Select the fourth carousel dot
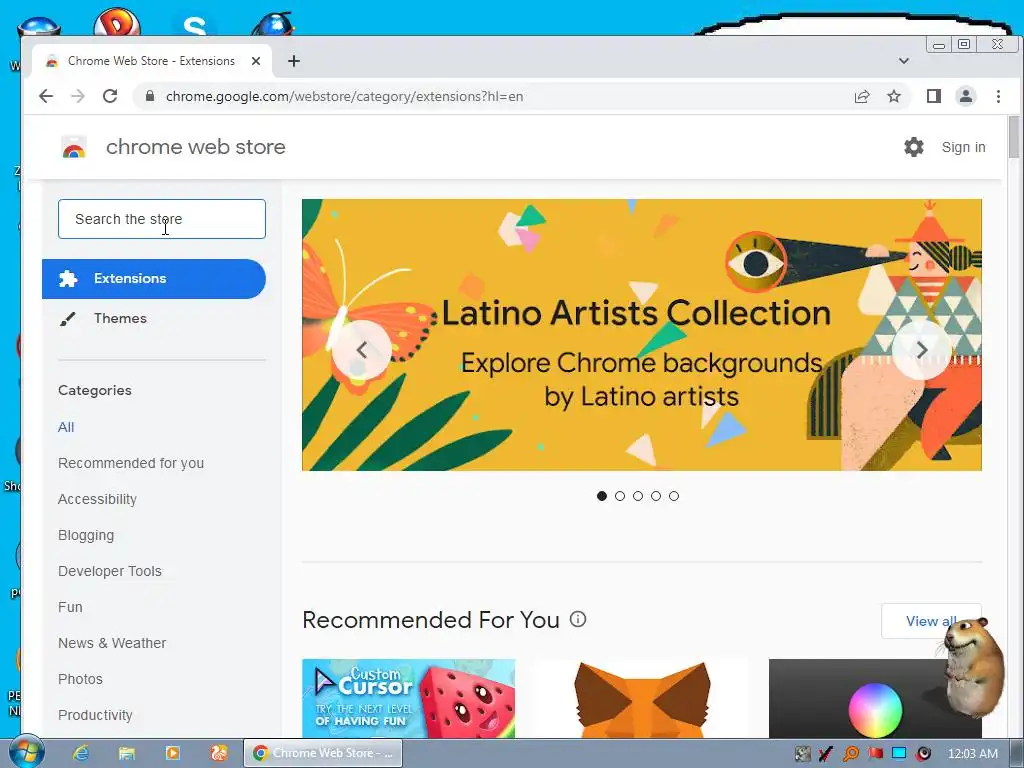 pyautogui.click(x=656, y=496)
